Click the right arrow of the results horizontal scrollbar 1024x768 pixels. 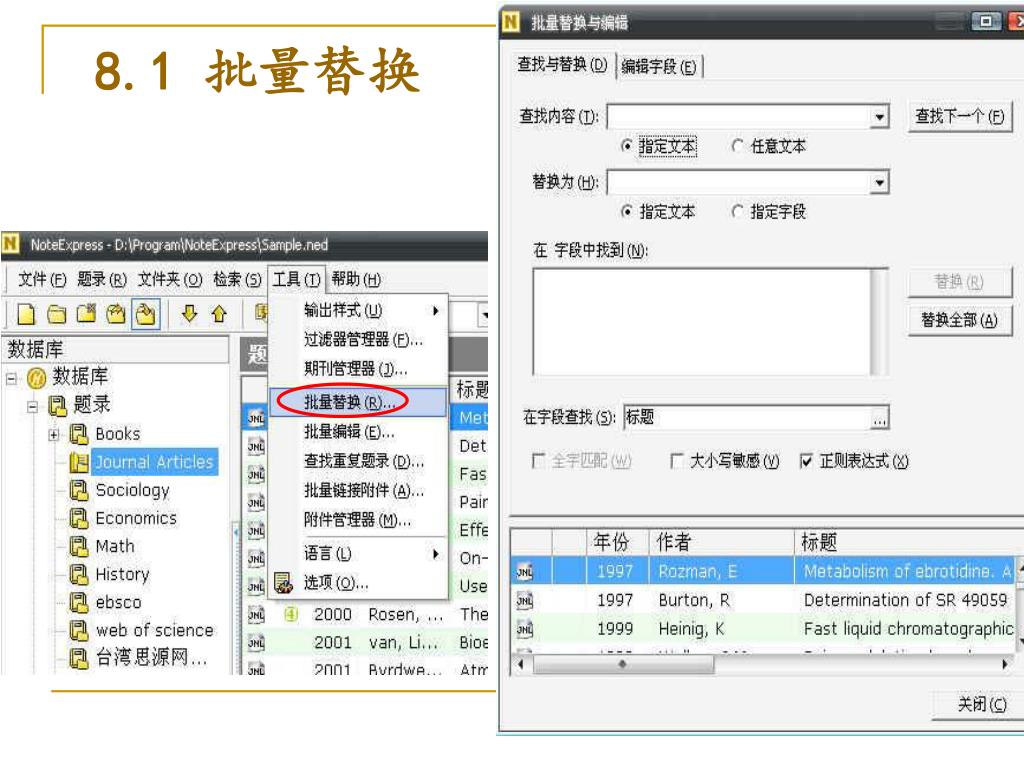pos(1005,664)
